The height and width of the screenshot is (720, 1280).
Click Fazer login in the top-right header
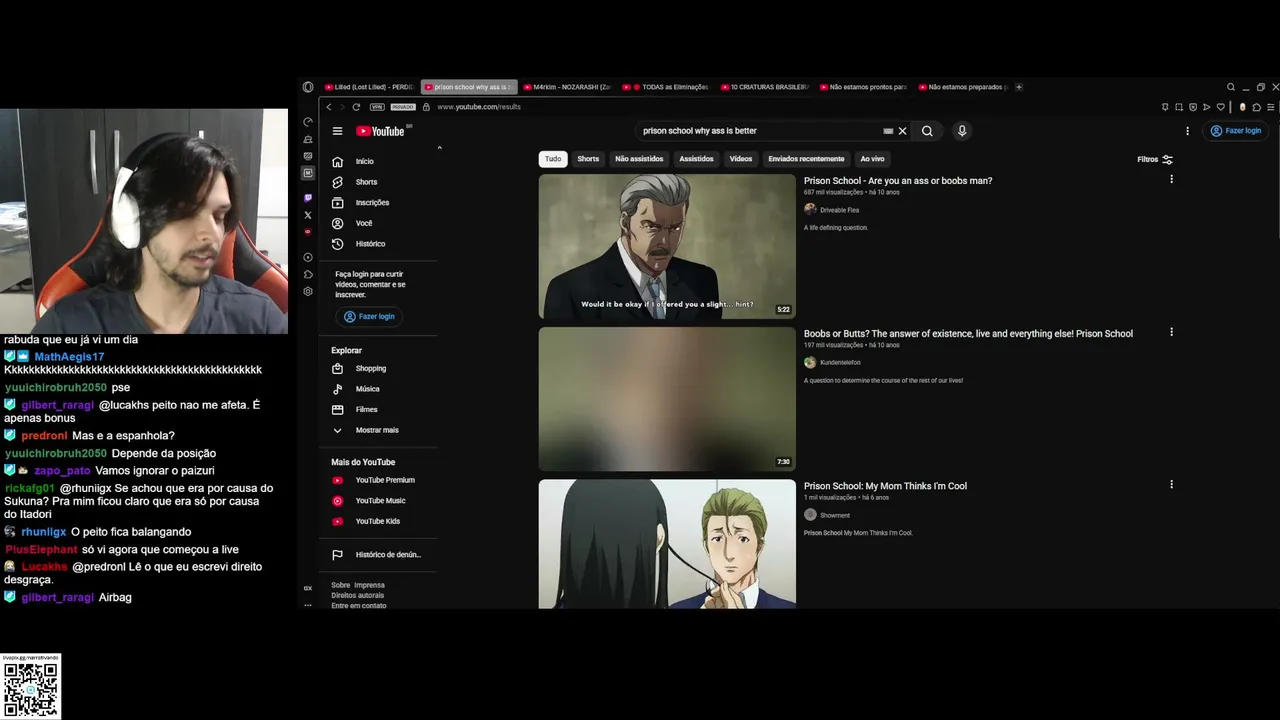click(1236, 131)
